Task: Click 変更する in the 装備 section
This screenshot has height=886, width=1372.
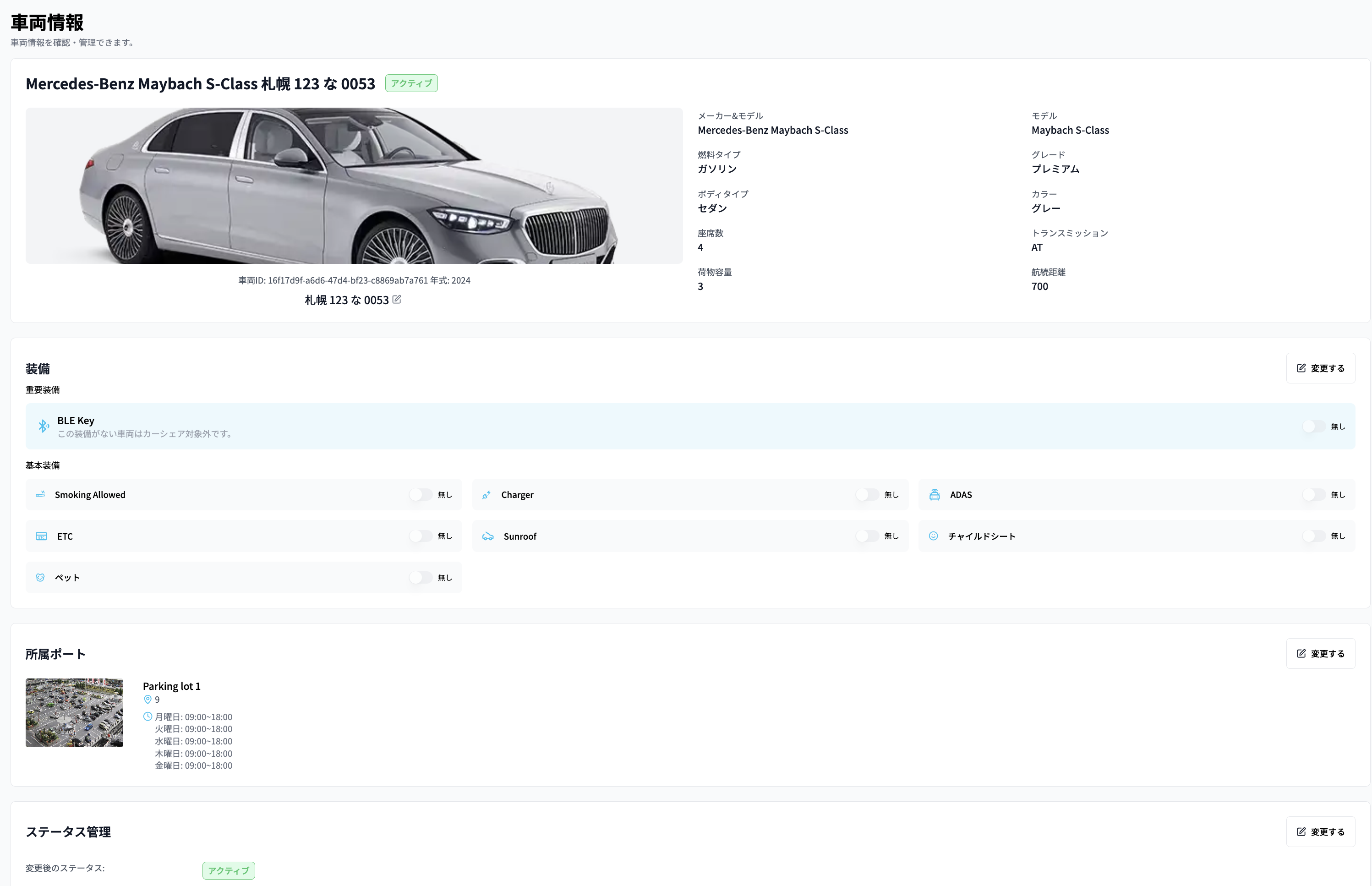Action: coord(1320,368)
